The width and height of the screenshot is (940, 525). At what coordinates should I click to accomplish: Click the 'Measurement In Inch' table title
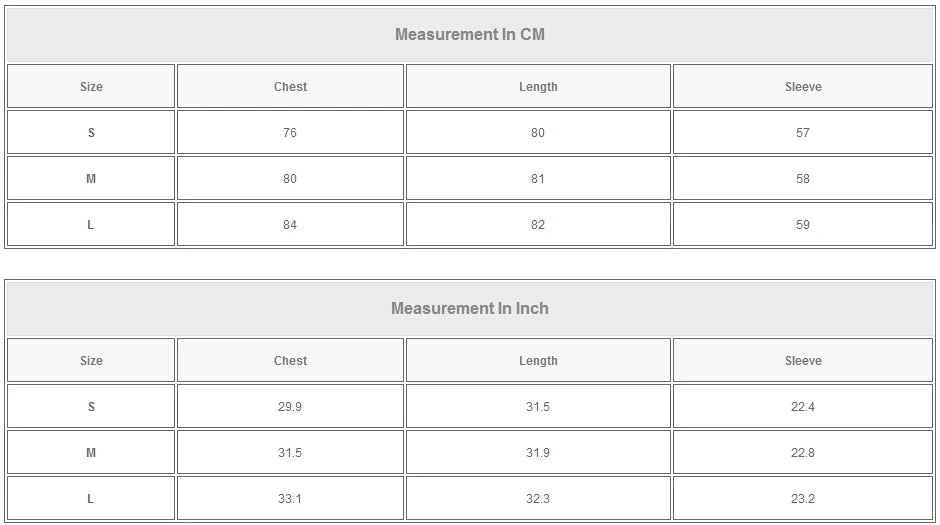[469, 309]
